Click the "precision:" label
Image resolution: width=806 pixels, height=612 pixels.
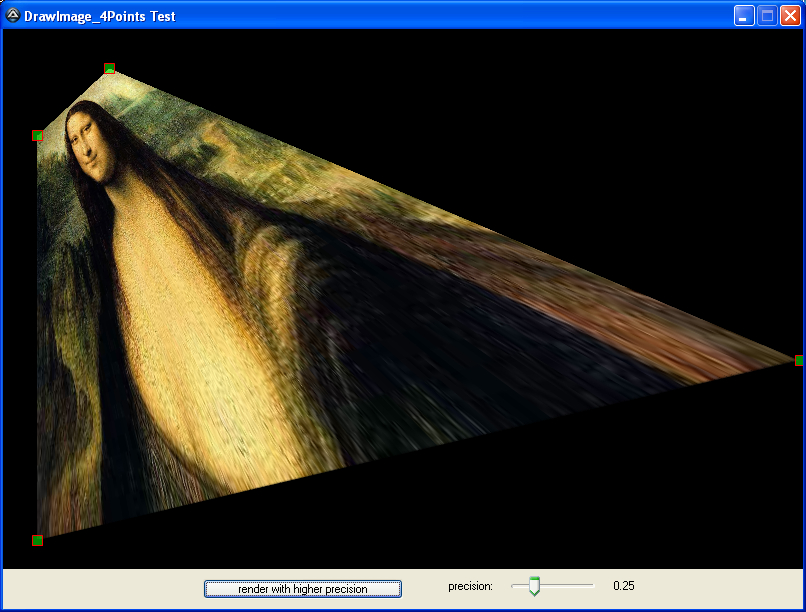click(470, 587)
